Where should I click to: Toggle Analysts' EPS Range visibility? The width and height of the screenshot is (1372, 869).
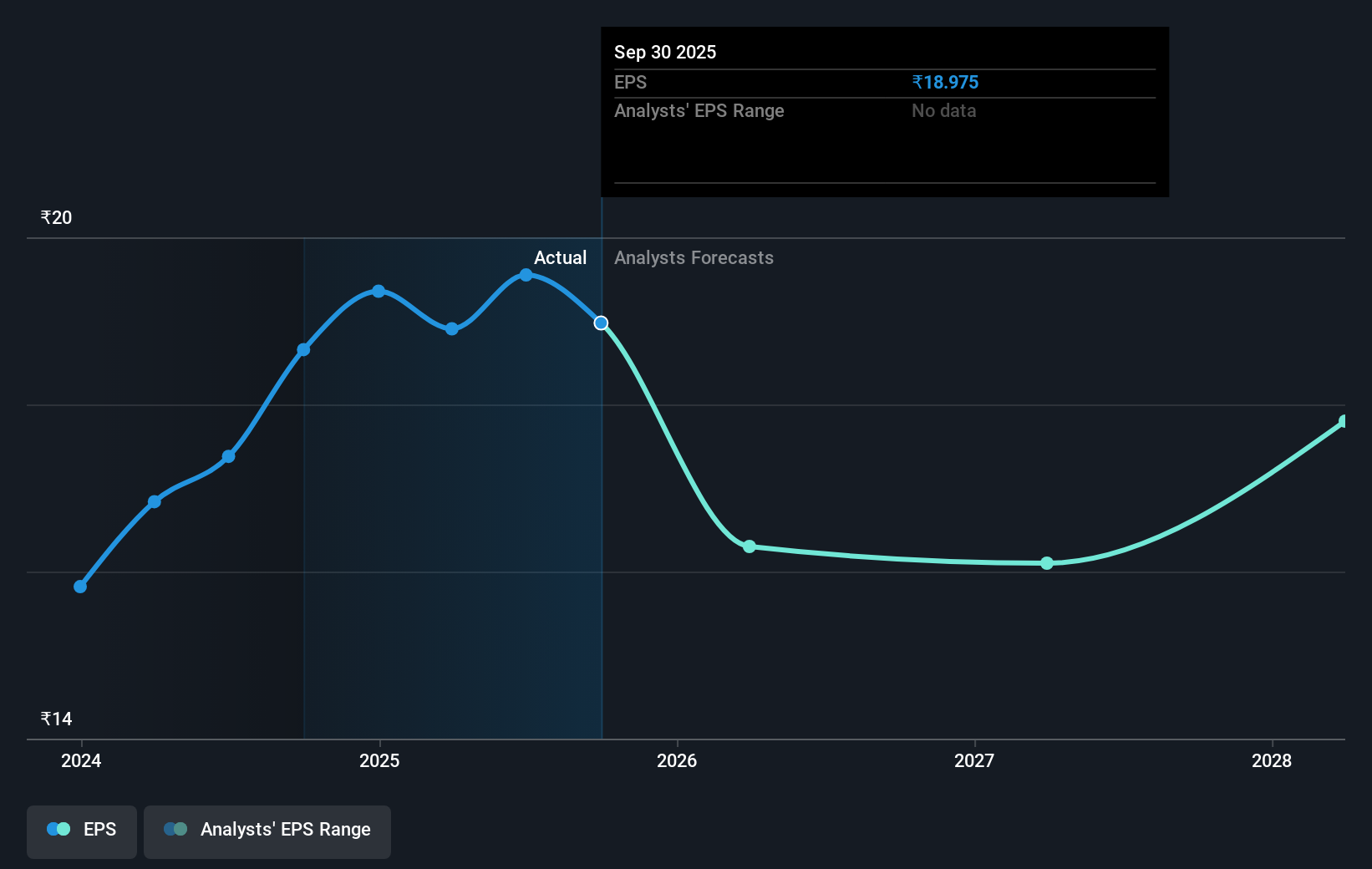pos(267,829)
